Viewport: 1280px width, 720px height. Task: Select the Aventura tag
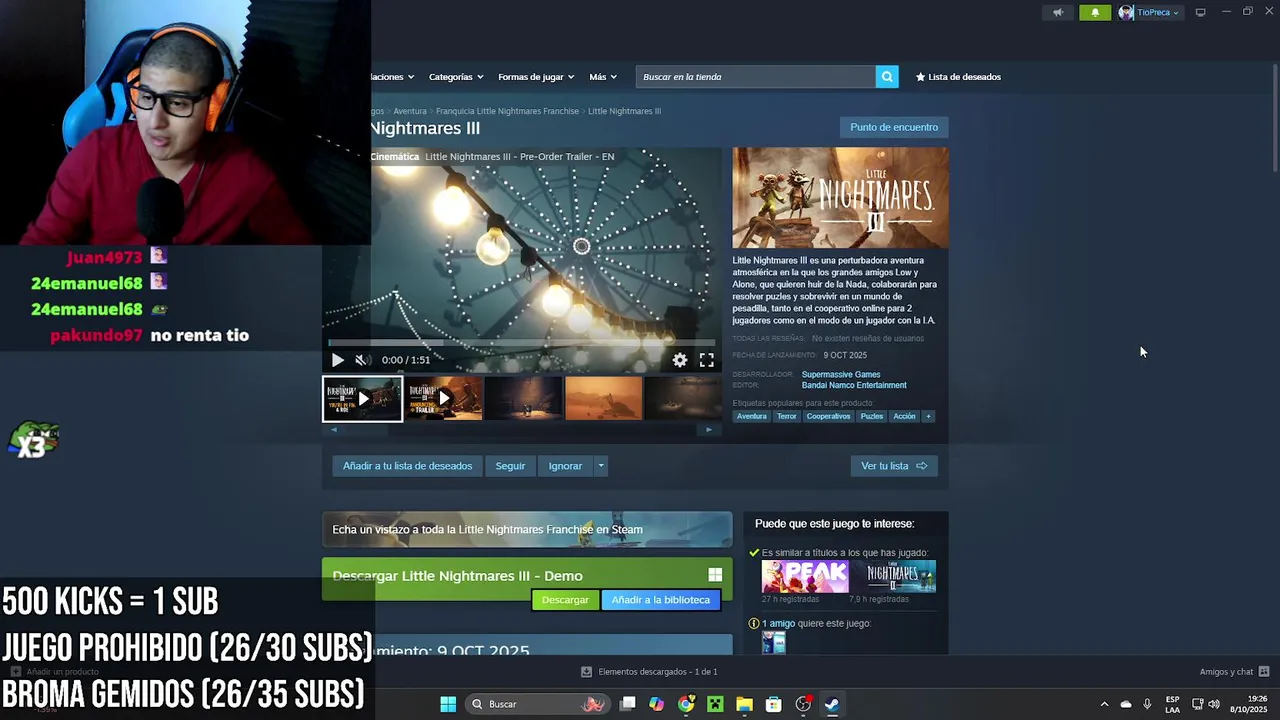[x=751, y=416]
